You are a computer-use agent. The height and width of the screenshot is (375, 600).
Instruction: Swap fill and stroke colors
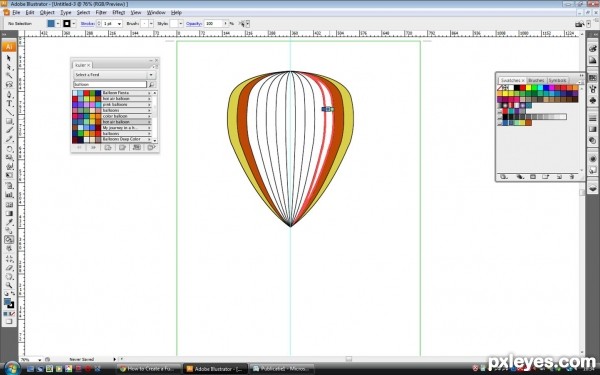[13, 293]
